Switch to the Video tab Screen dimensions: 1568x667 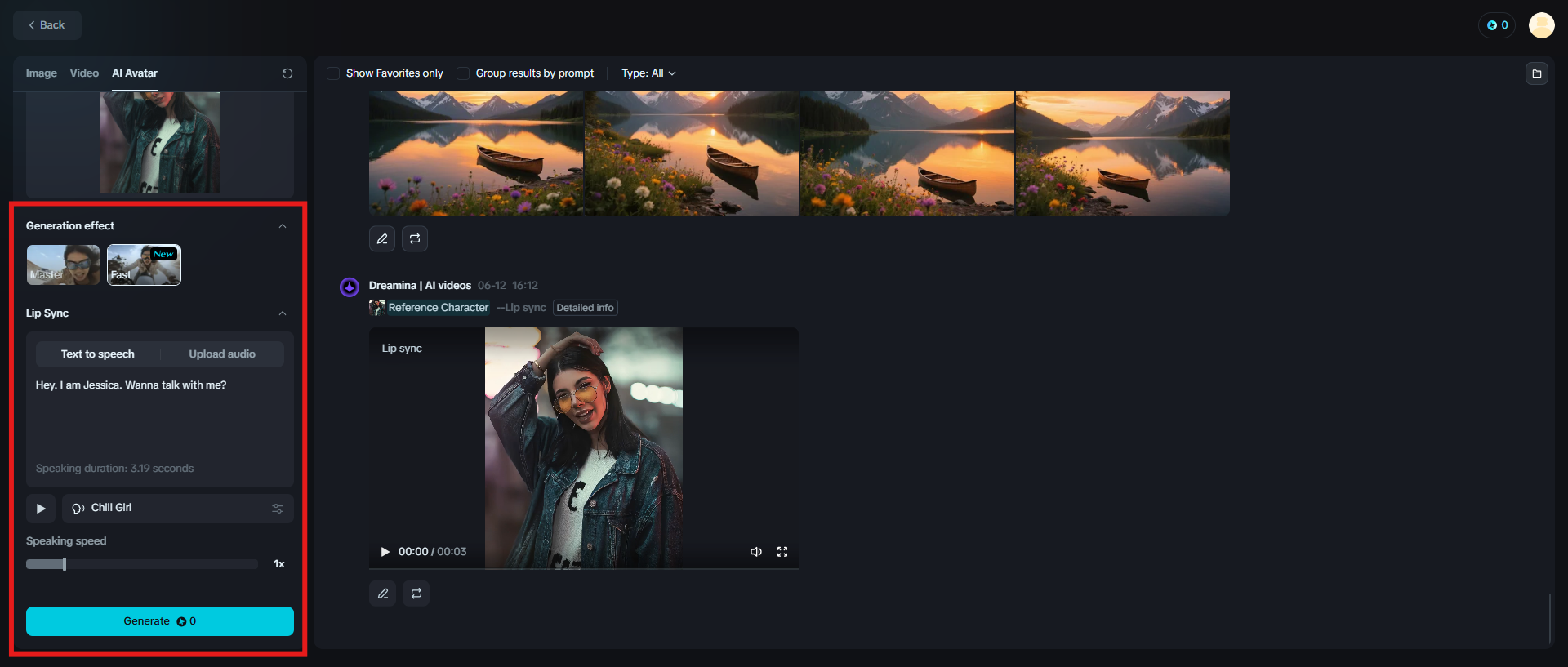pos(84,73)
